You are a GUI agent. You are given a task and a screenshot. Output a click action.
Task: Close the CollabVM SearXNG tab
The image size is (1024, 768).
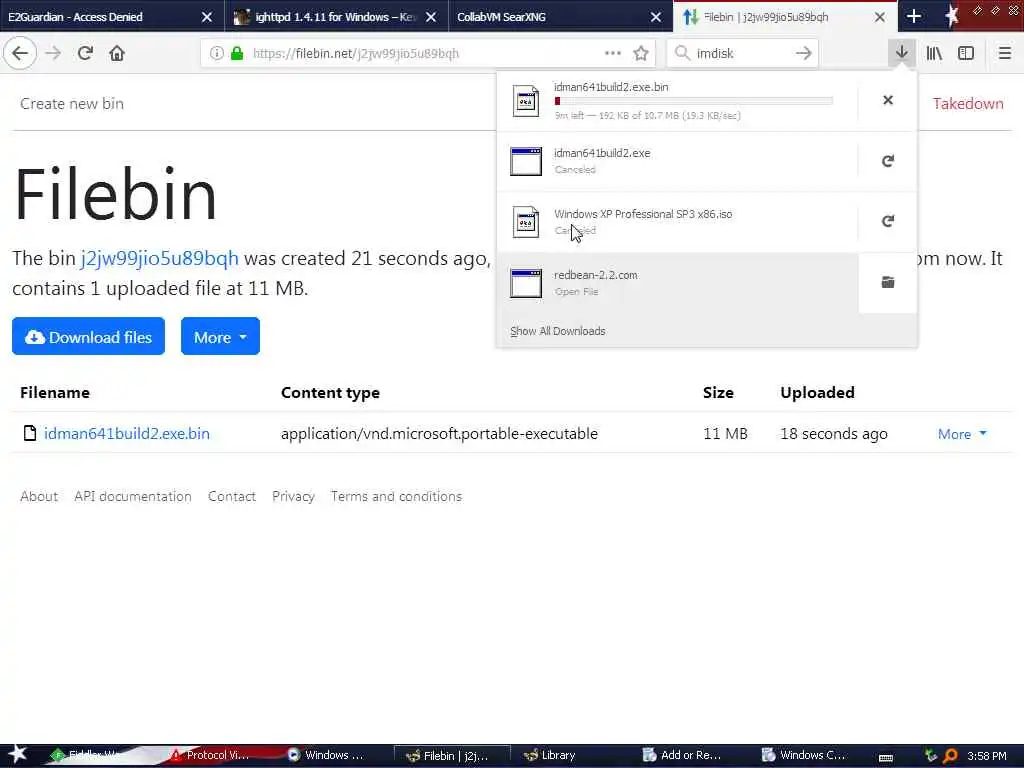656,17
